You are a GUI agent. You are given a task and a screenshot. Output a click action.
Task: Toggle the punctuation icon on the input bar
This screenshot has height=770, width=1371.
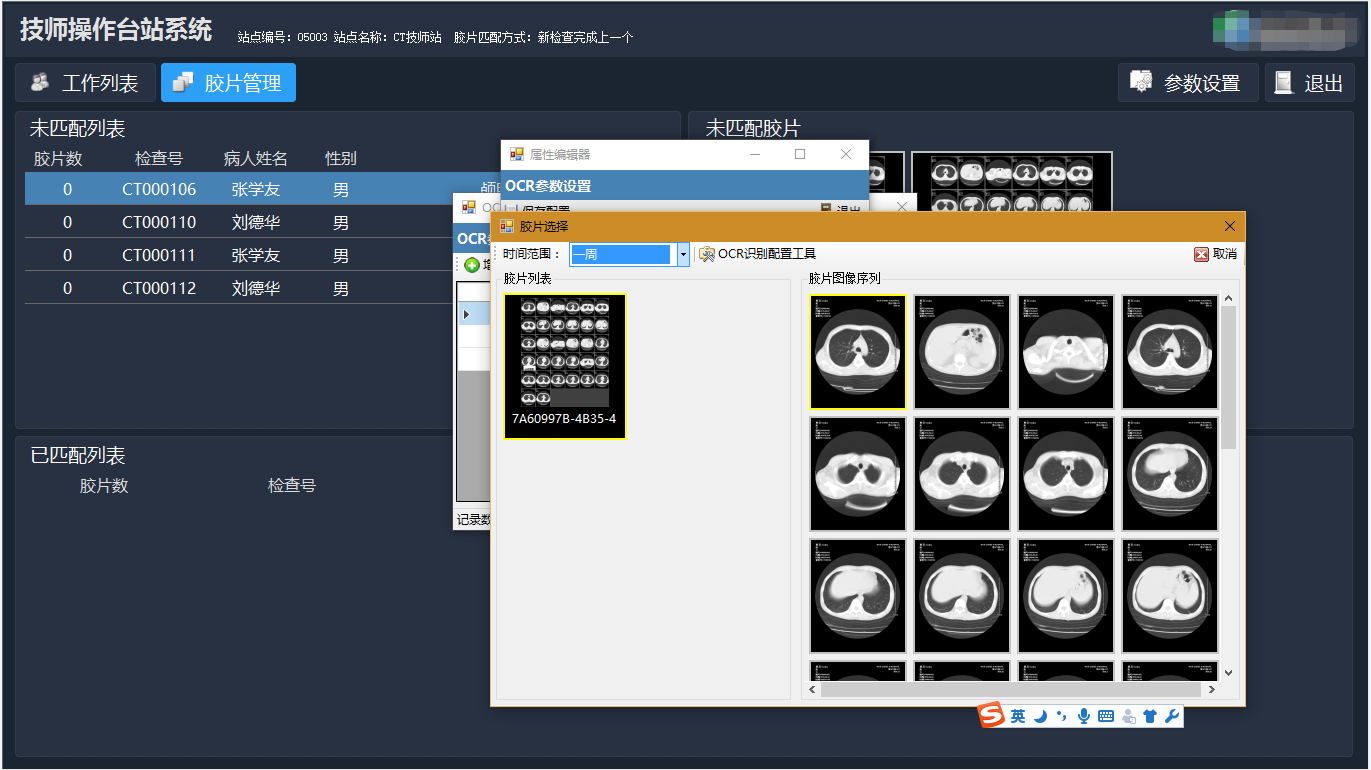point(1062,716)
